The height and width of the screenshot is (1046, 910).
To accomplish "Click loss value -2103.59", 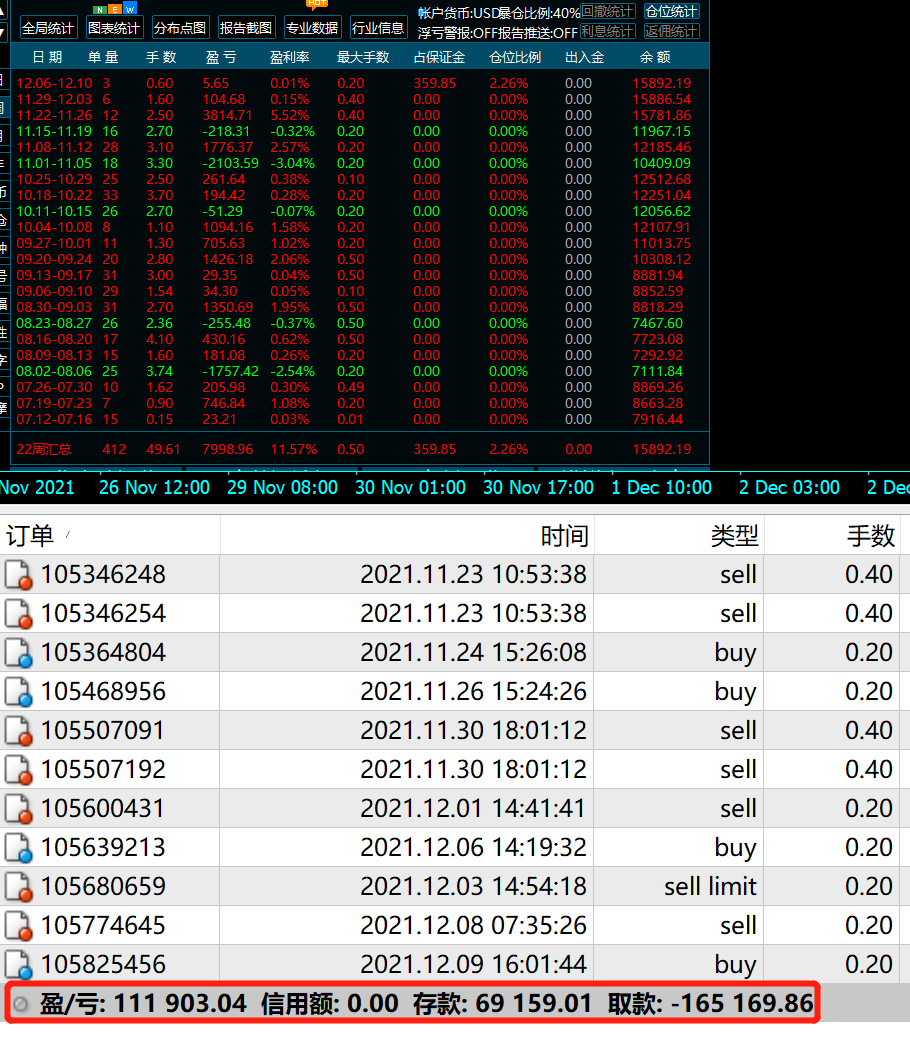I will coord(230,163).
